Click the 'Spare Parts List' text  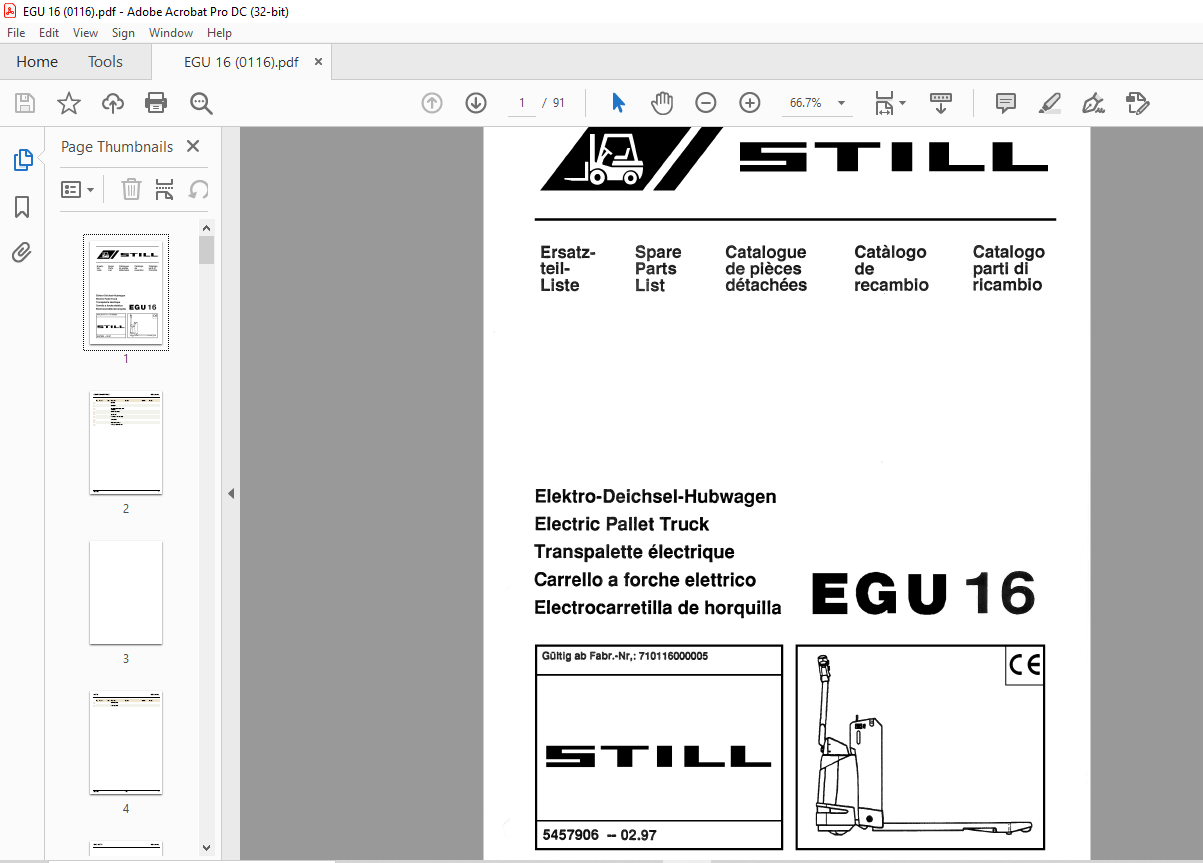(658, 269)
